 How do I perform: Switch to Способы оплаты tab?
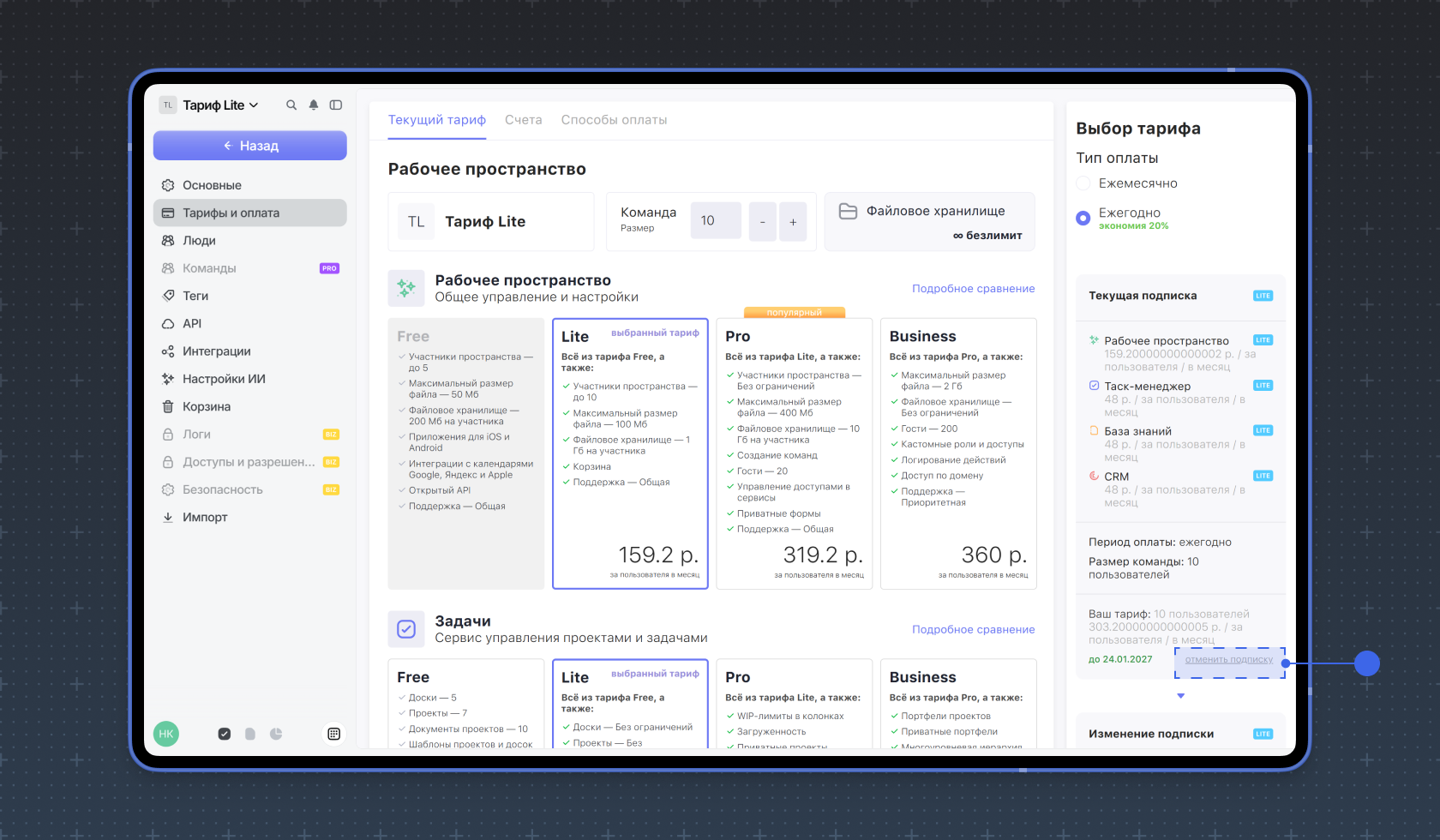tap(615, 120)
